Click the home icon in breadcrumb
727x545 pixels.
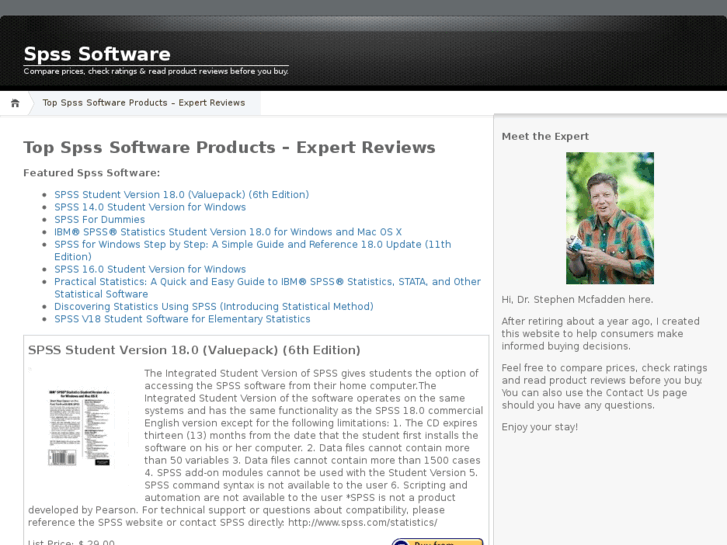pos(15,103)
